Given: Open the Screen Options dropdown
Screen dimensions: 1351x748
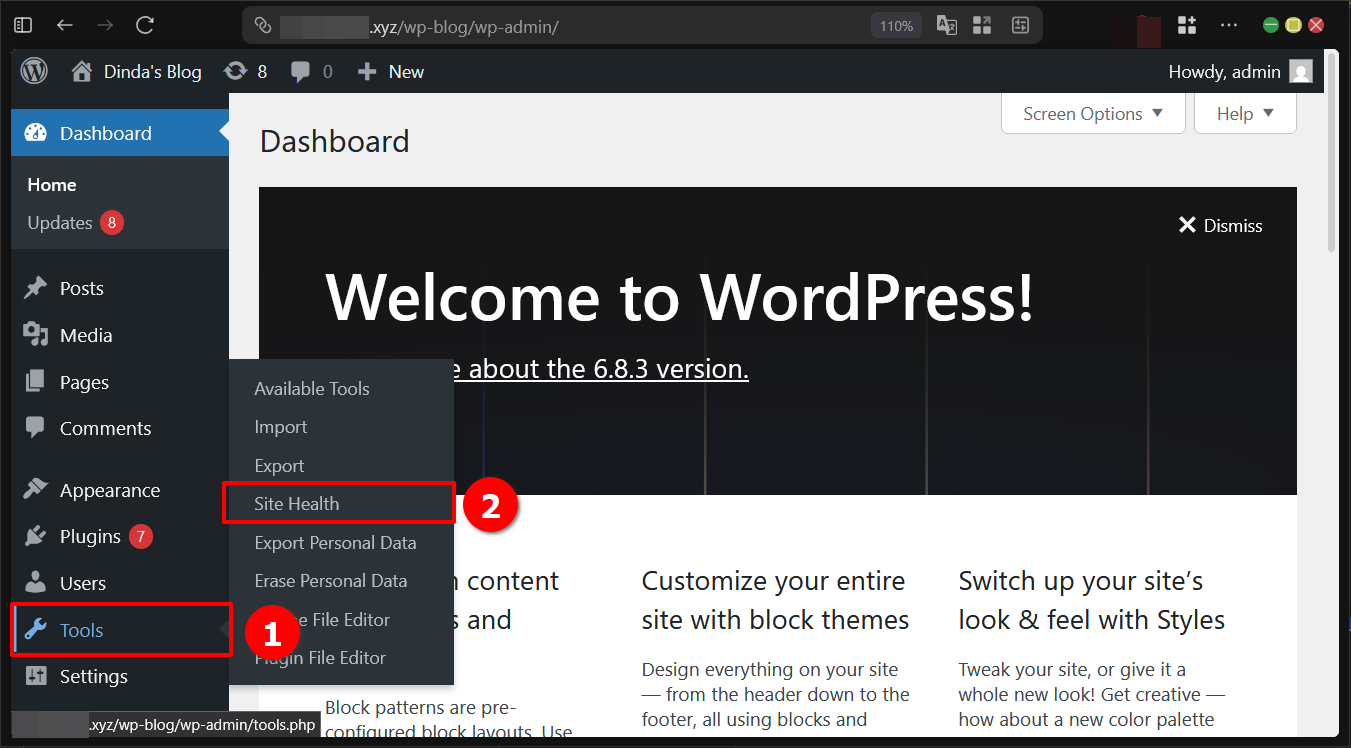Looking at the screenshot, I should tap(1092, 113).
